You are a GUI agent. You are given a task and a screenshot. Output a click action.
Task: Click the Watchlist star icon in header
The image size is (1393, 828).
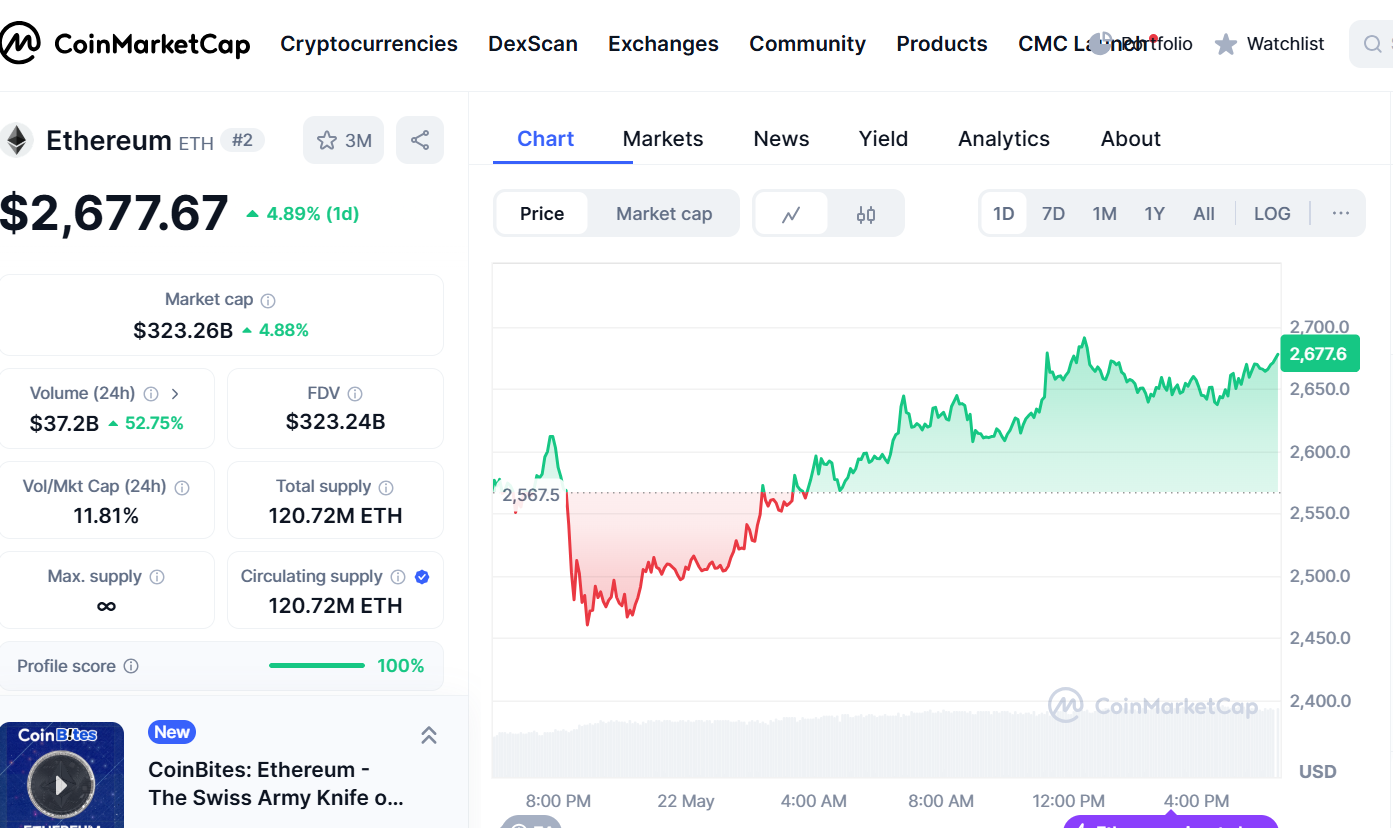[1226, 44]
